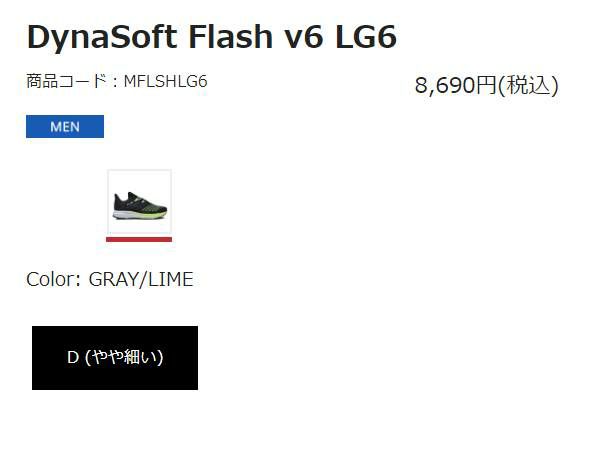The height and width of the screenshot is (450, 600).
Task: Click the word Flash in heading
Action: click(x=222, y=37)
